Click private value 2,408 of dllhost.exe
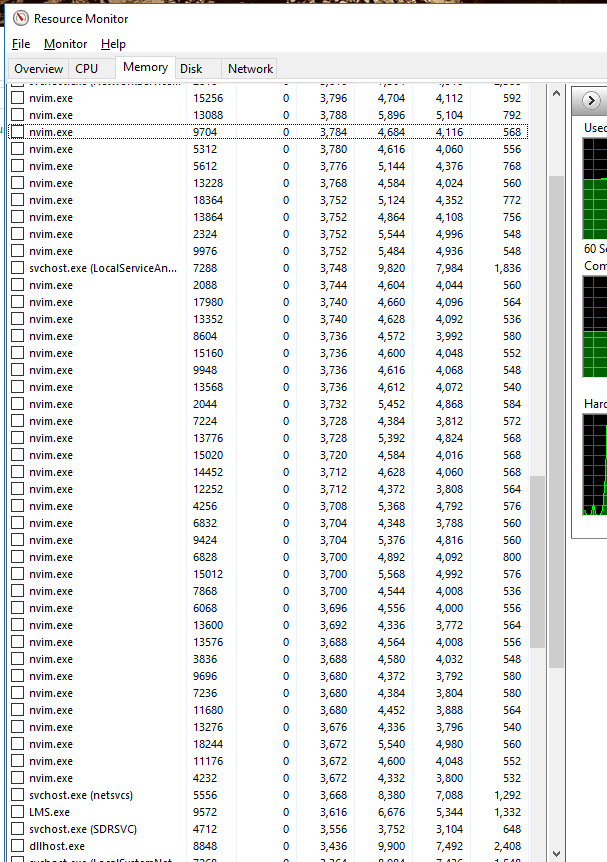The width and height of the screenshot is (607, 862). tap(507, 846)
